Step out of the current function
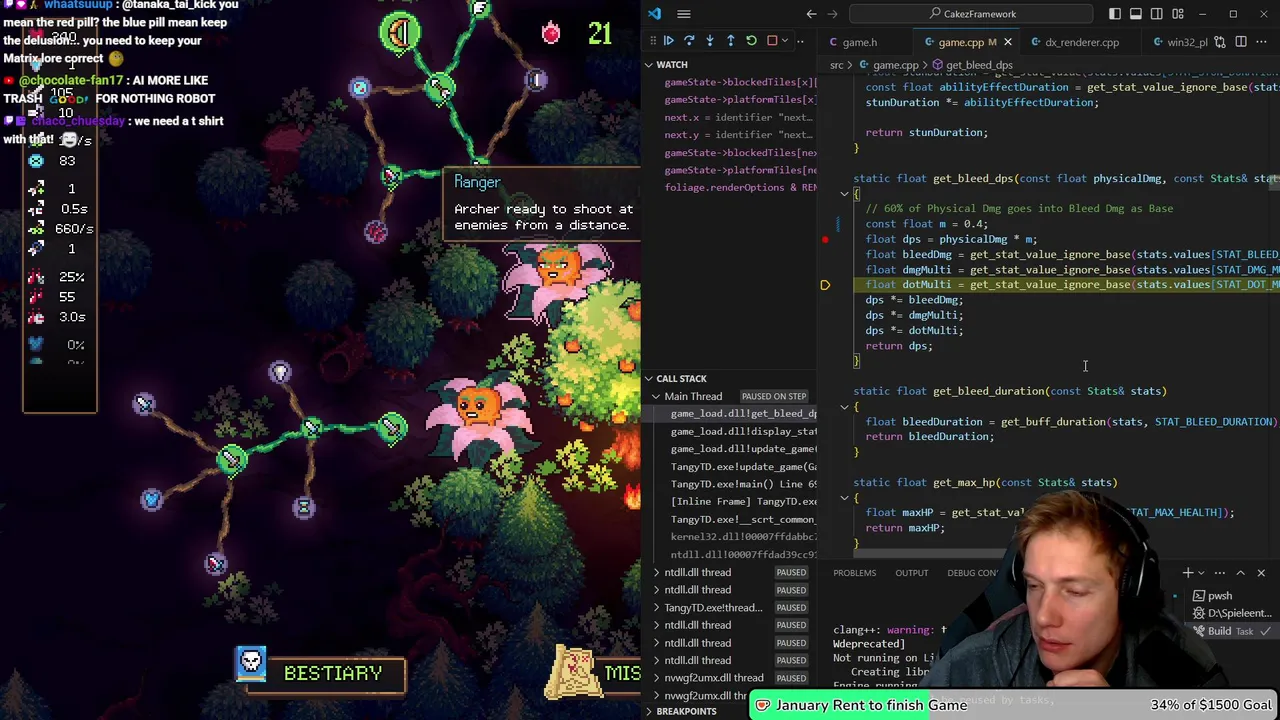The image size is (1280, 720). (x=730, y=41)
